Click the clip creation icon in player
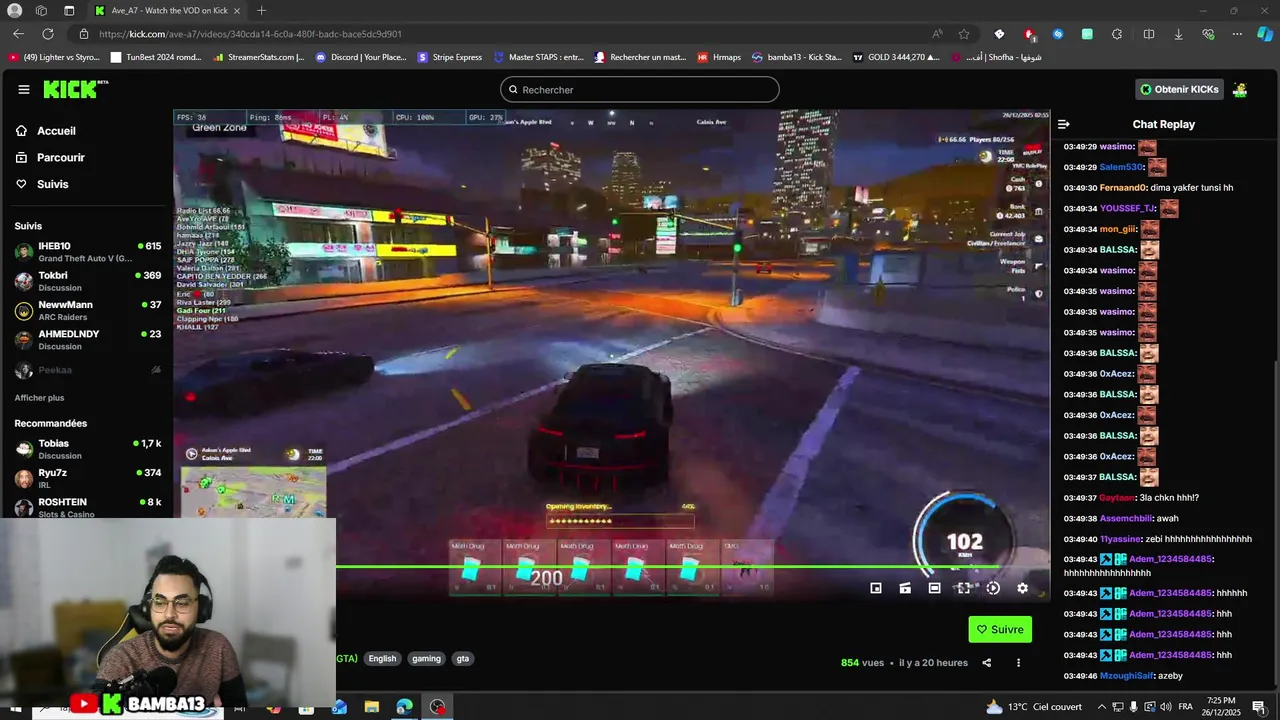Viewport: 1280px width, 720px height. [x=905, y=588]
